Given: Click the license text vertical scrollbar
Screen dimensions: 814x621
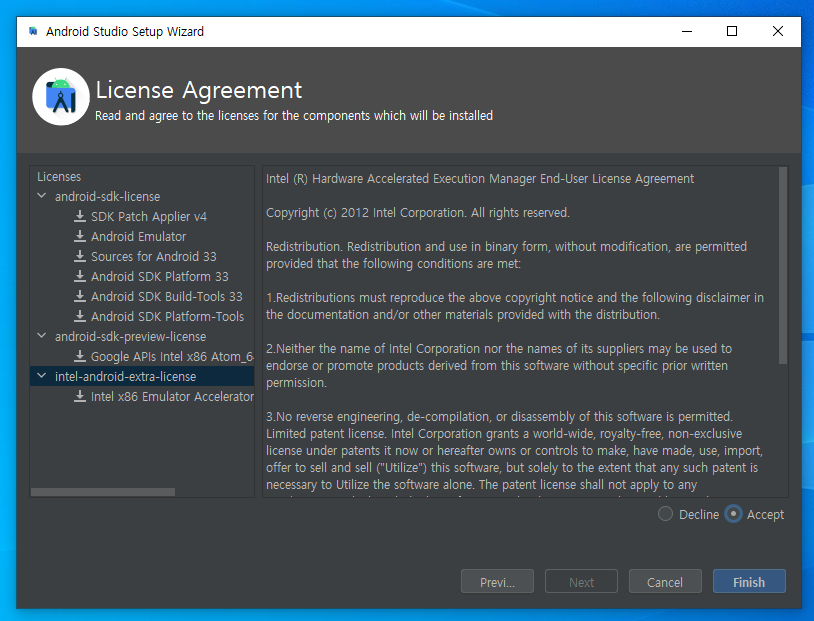Looking at the screenshot, I should [783, 265].
